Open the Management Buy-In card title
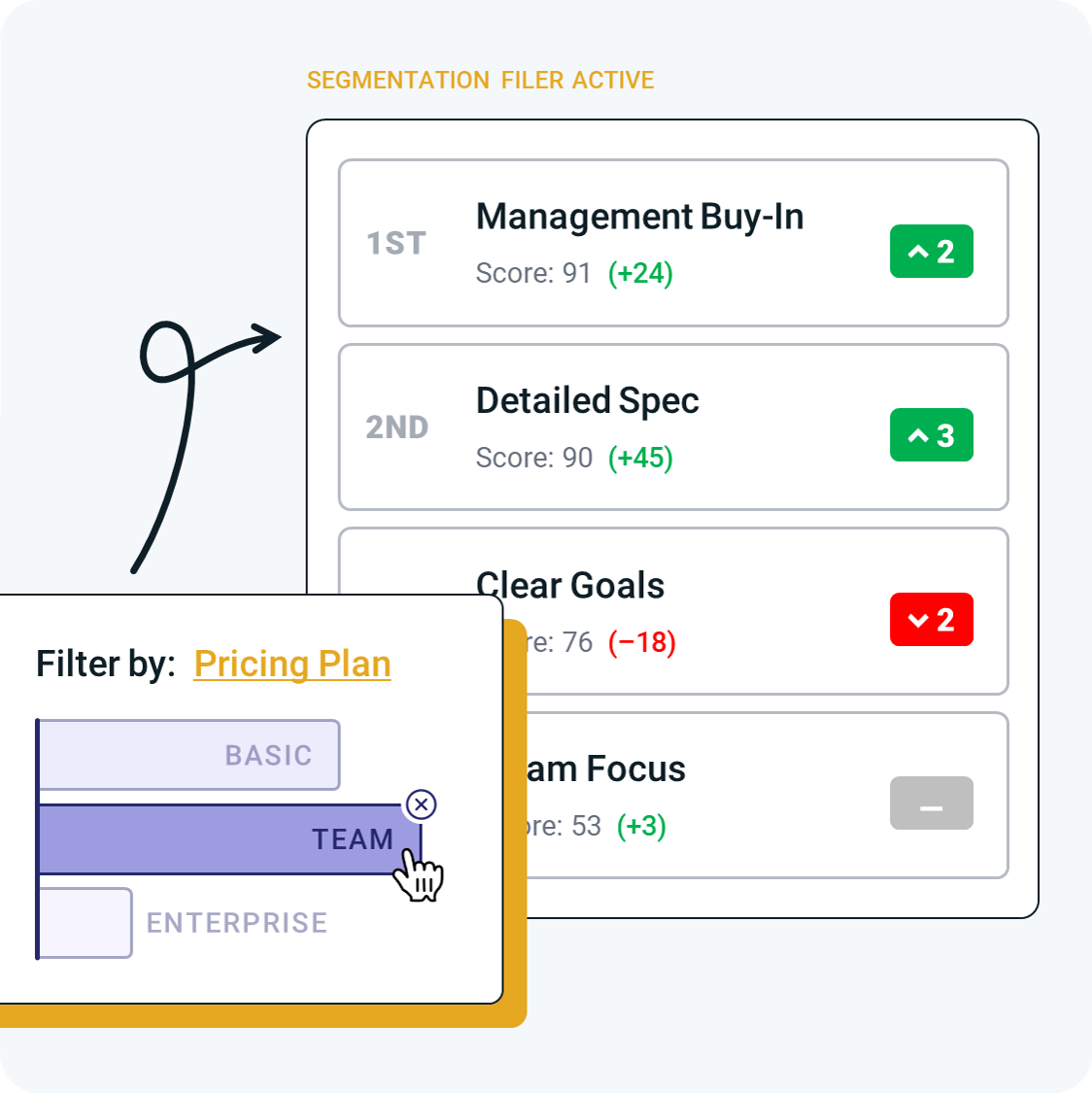 (639, 217)
